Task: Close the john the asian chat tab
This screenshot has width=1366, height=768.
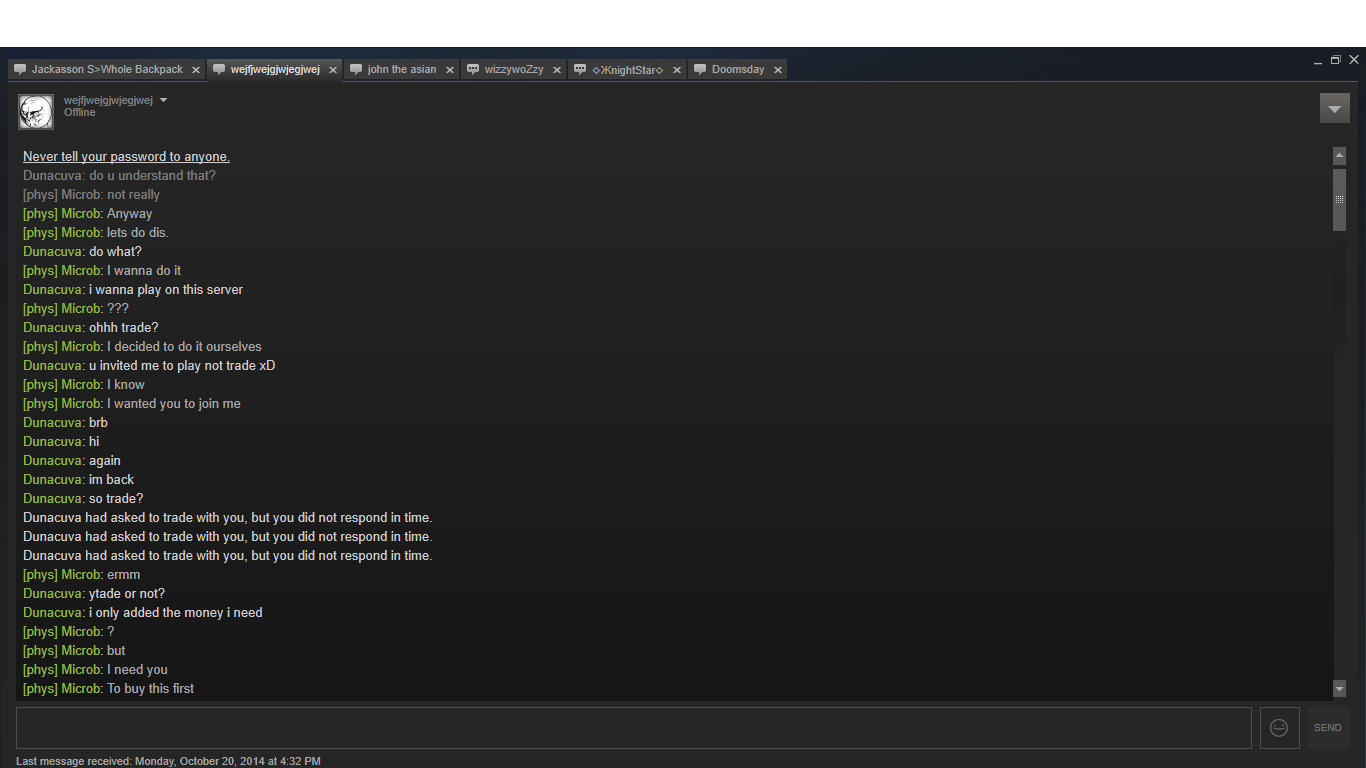Action: tap(450, 70)
